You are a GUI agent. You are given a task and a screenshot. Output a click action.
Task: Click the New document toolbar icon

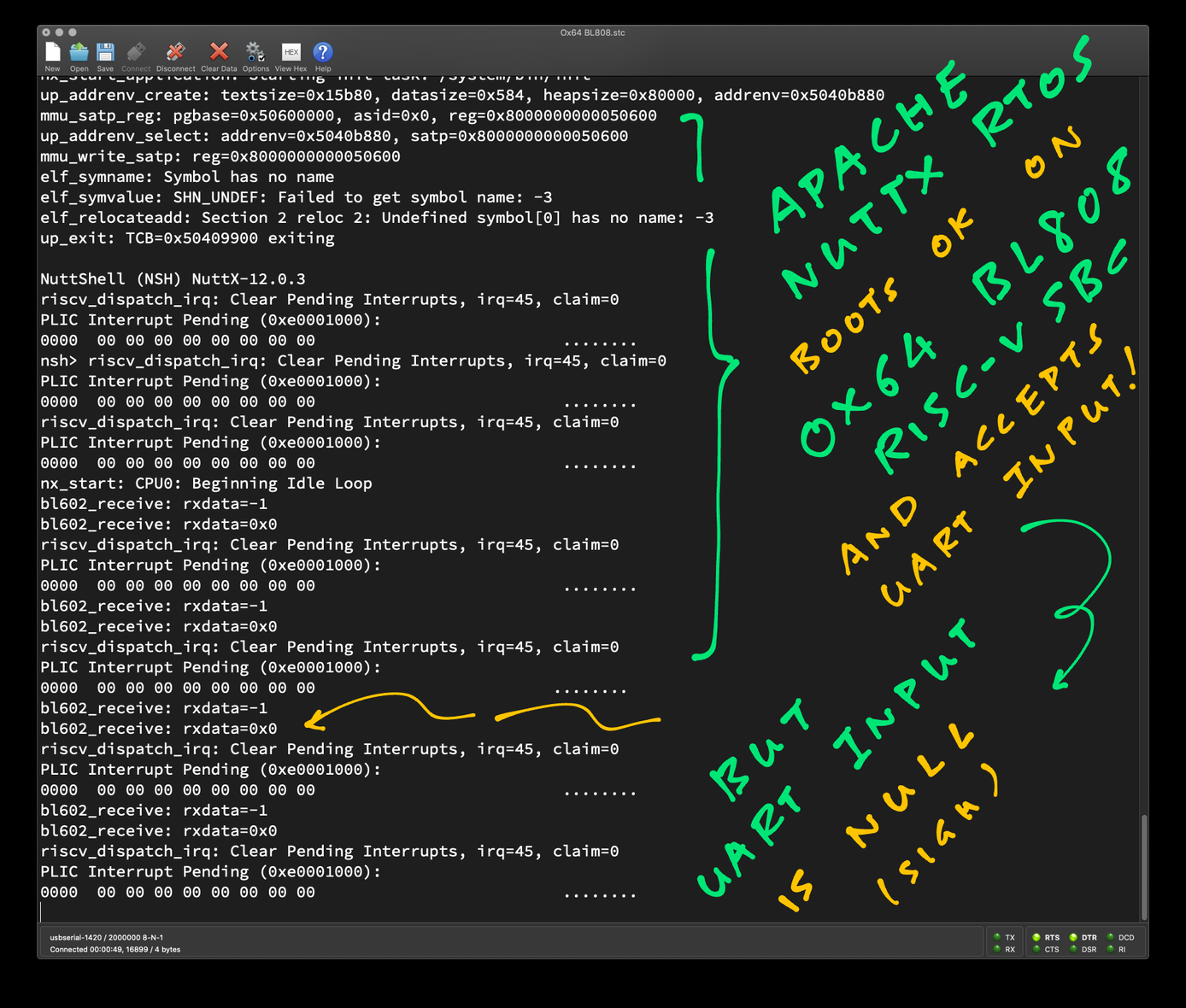click(x=52, y=53)
